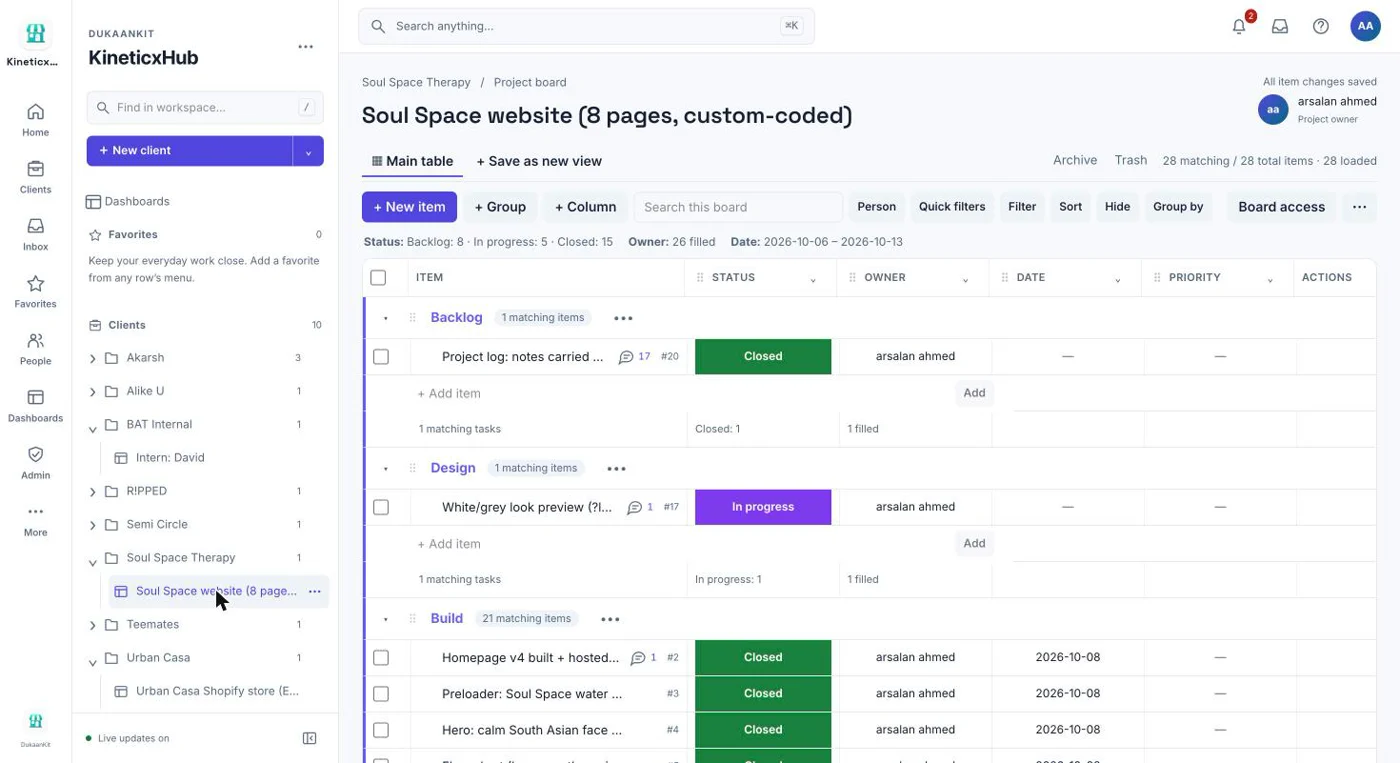The image size is (1400, 763).
Task: Open Priority column dropdown
Action: [x=1270, y=279]
